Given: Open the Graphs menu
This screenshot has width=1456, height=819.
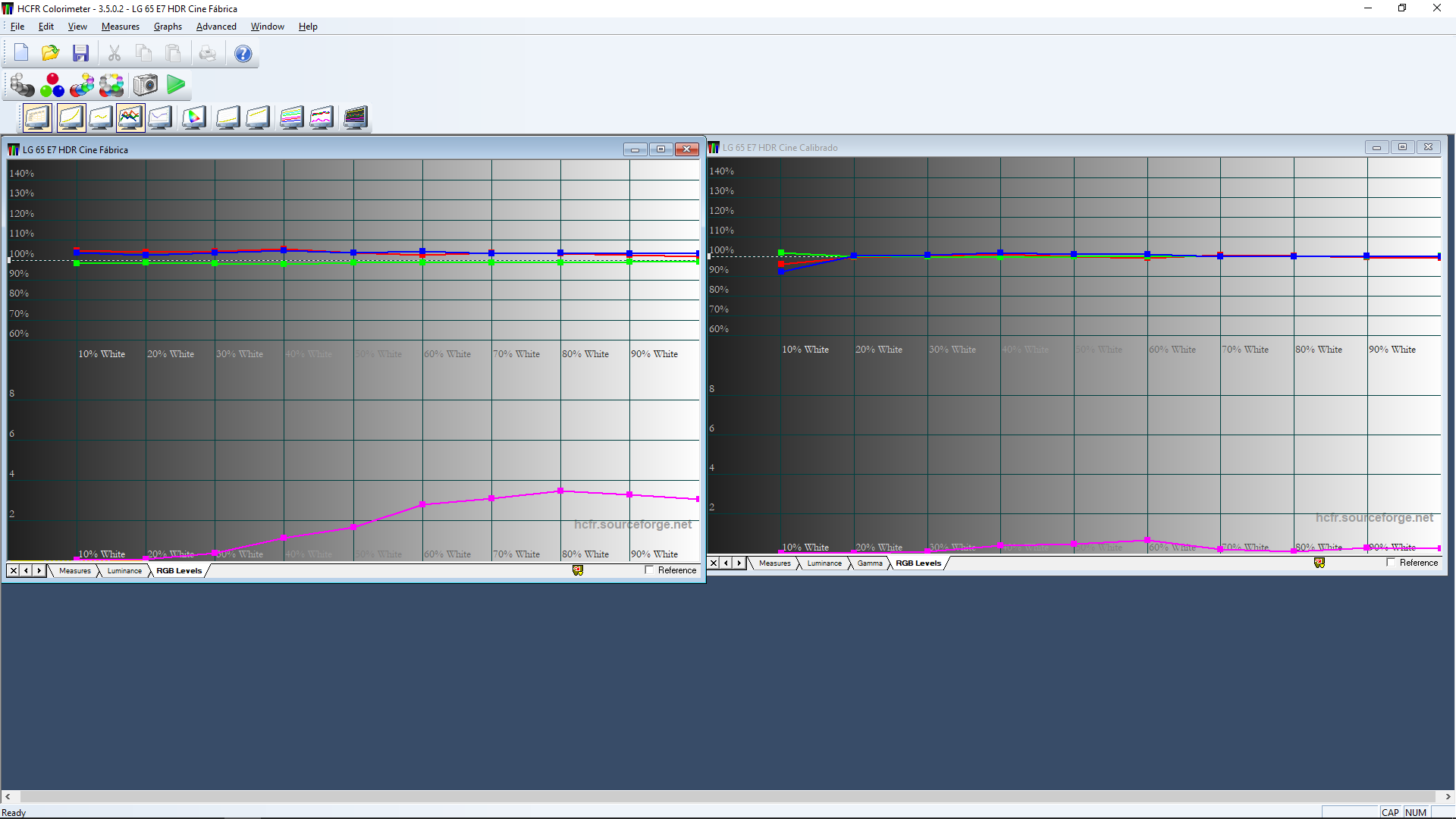Looking at the screenshot, I should tap(168, 27).
